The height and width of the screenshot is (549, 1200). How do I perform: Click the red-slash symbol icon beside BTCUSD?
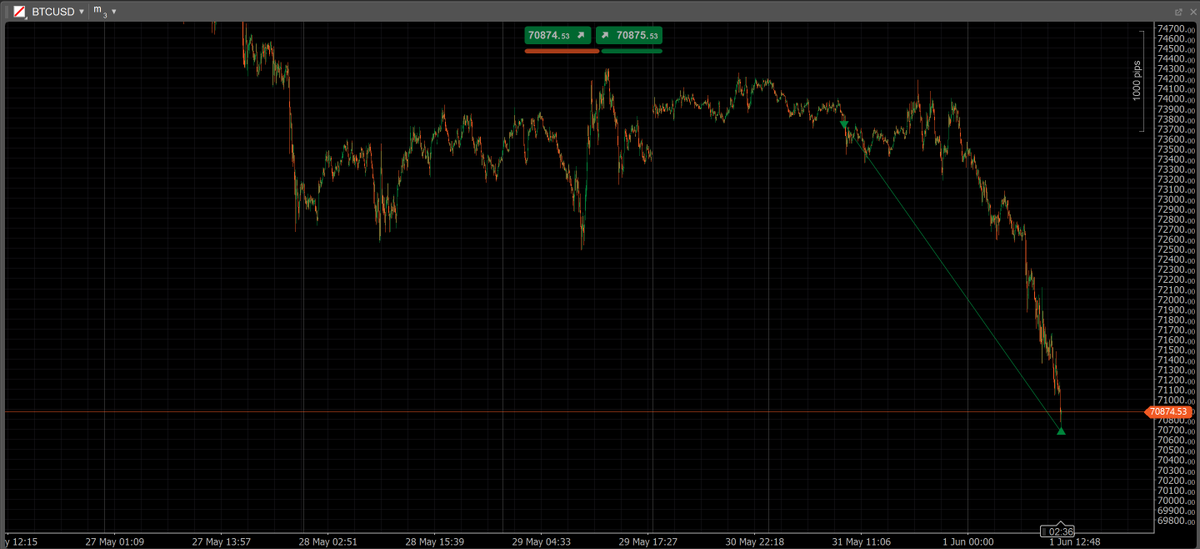[x=19, y=11]
